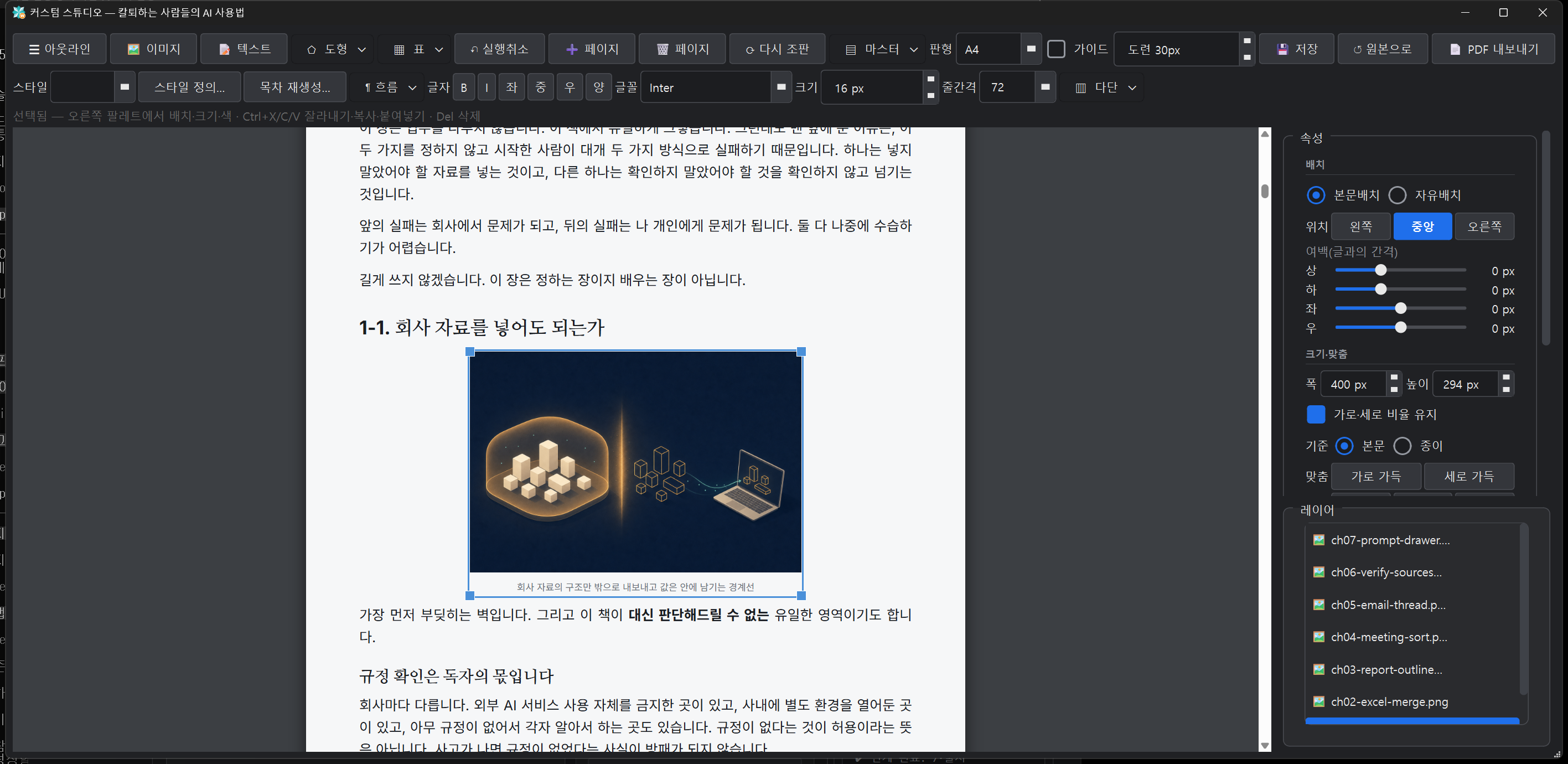
Task: Select 자유배치 radio button
Action: pos(1398,195)
